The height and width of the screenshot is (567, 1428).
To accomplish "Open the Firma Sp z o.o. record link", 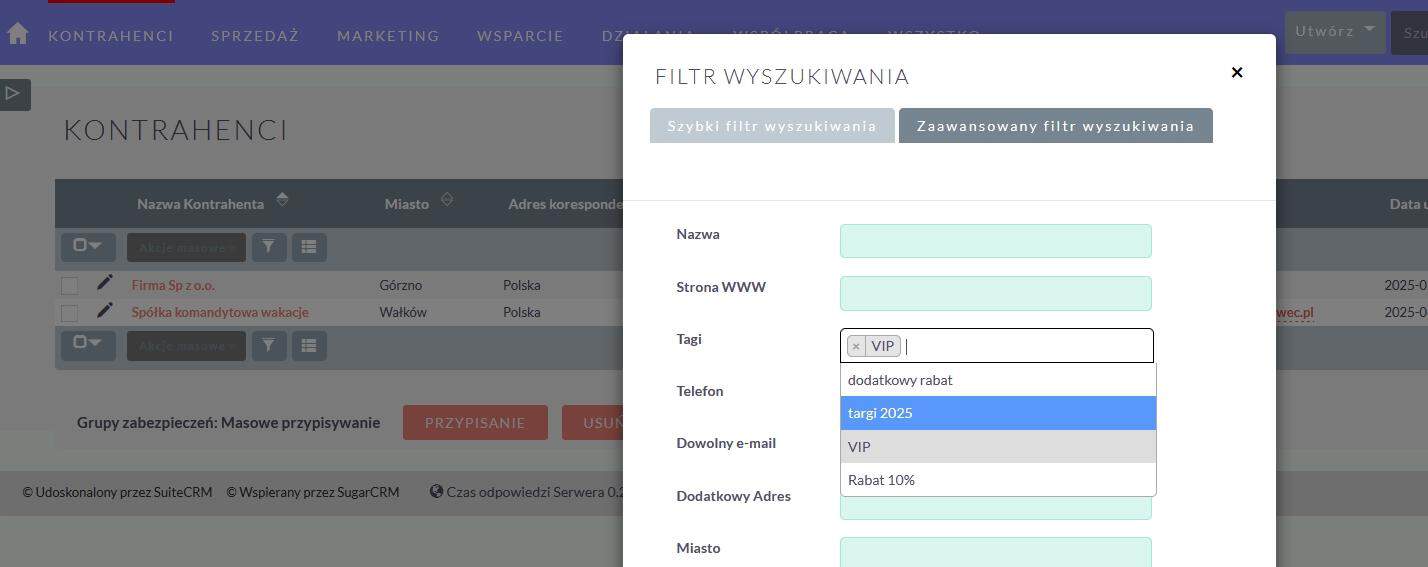I will coord(173,285).
